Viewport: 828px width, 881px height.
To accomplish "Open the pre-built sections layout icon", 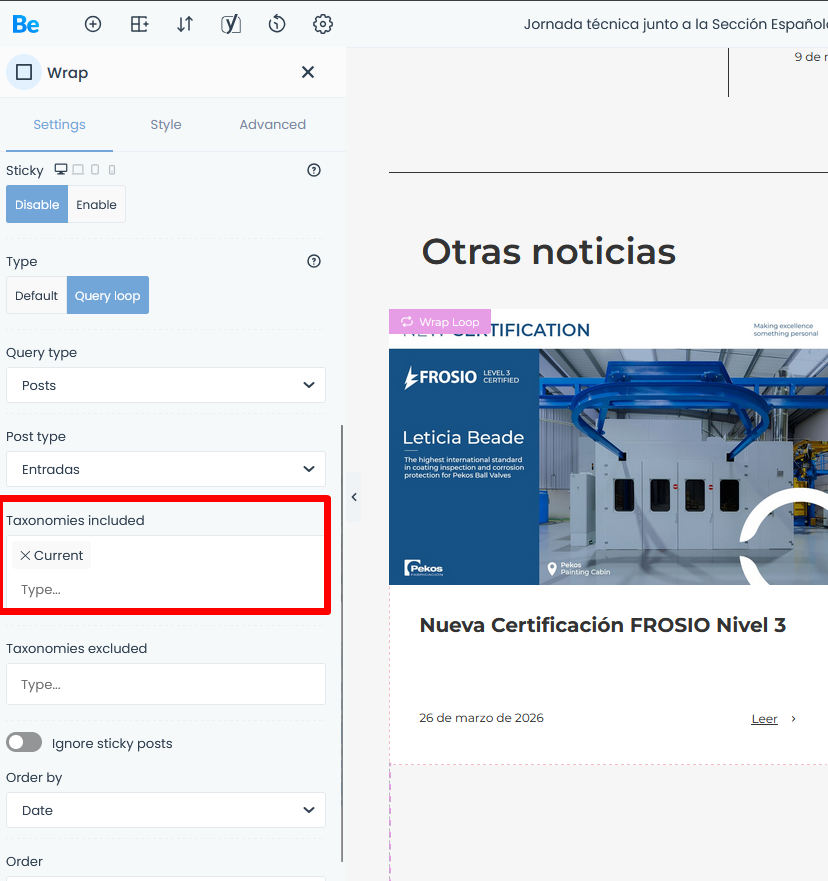I will click(x=139, y=24).
